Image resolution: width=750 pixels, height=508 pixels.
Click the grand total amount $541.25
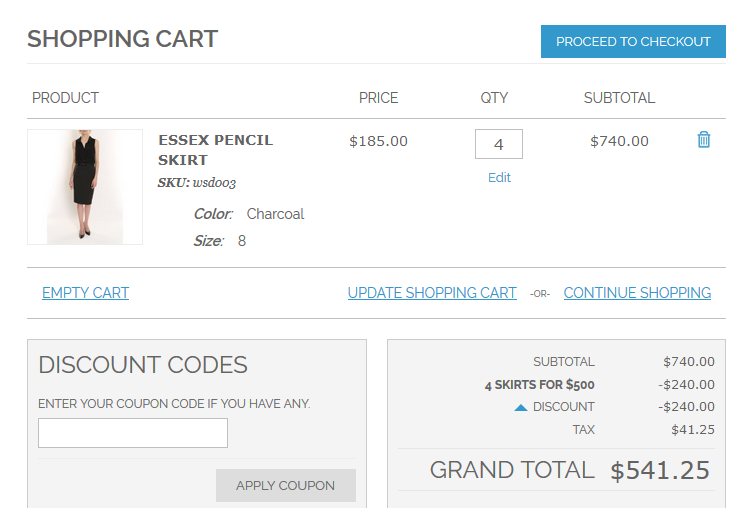tap(660, 471)
